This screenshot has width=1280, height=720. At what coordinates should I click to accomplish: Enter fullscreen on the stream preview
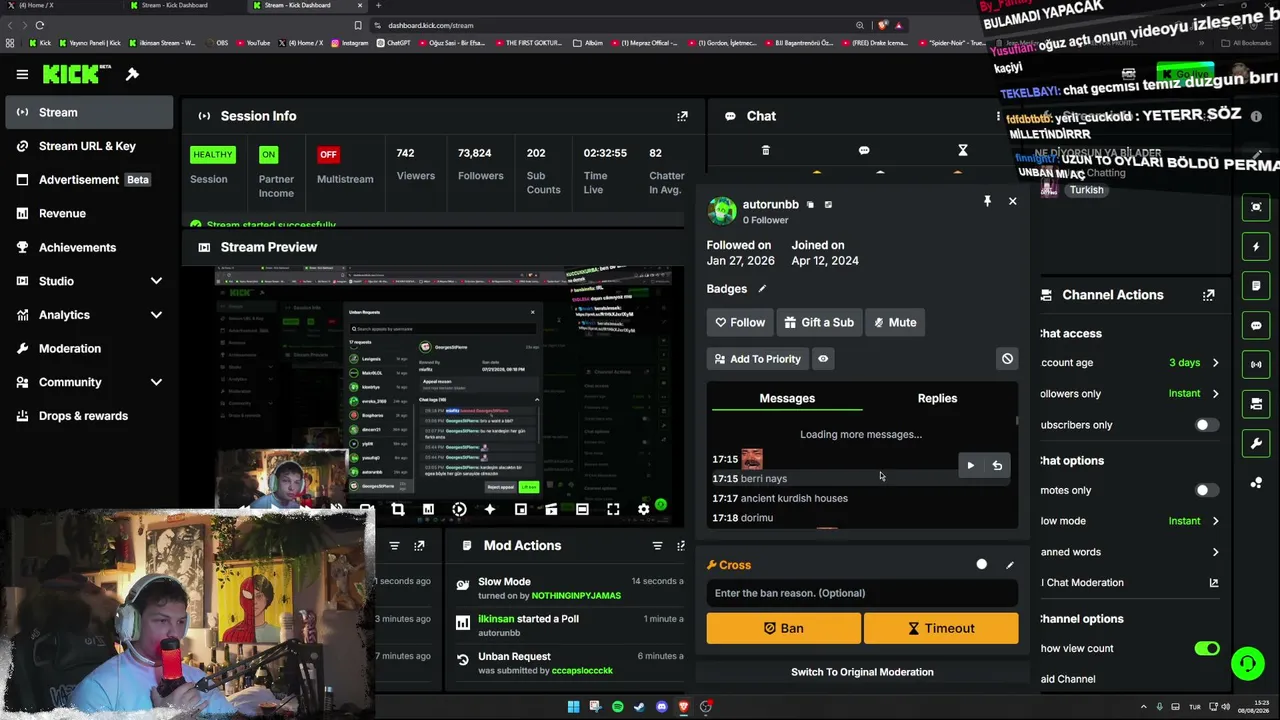[613, 509]
